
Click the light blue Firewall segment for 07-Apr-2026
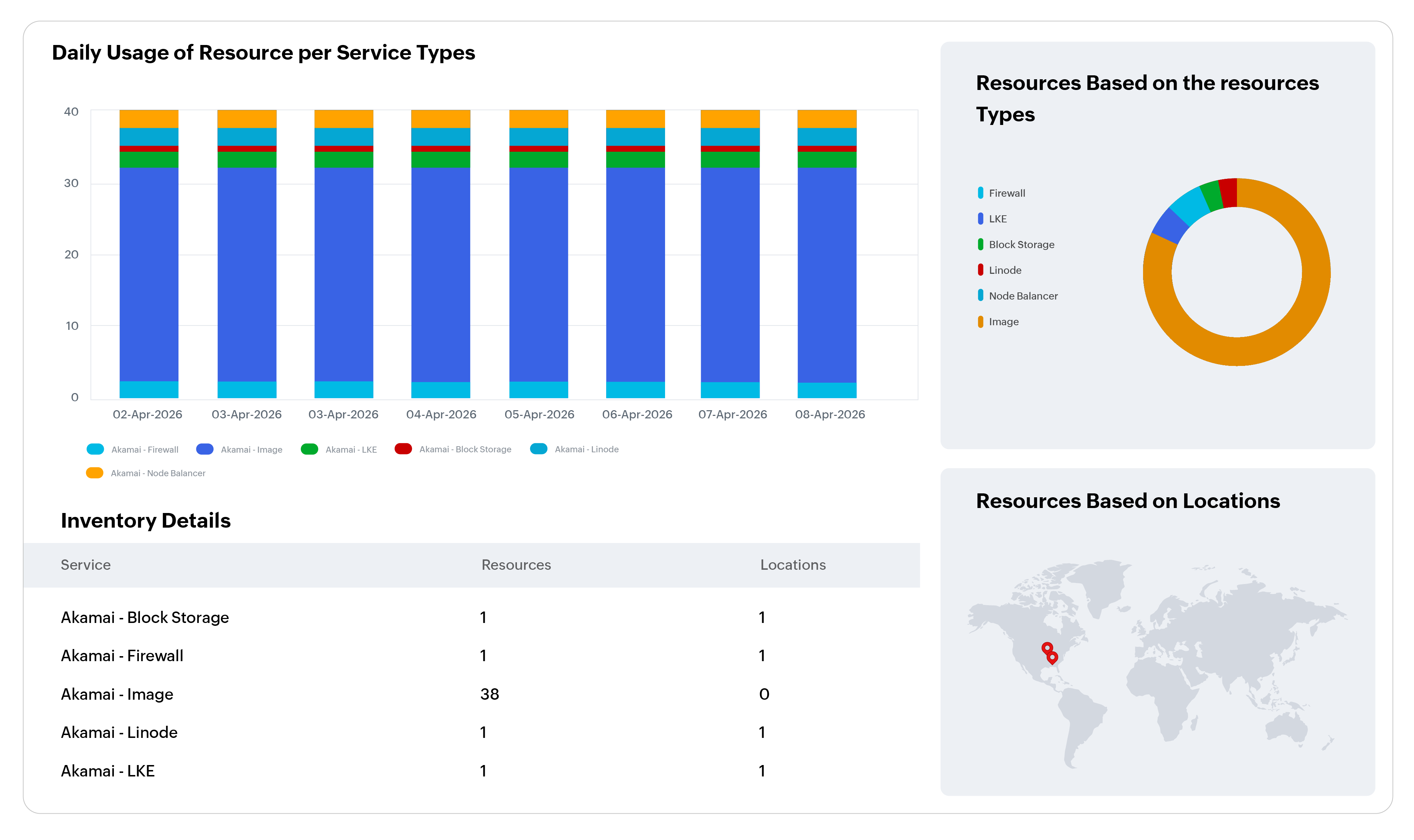point(730,390)
